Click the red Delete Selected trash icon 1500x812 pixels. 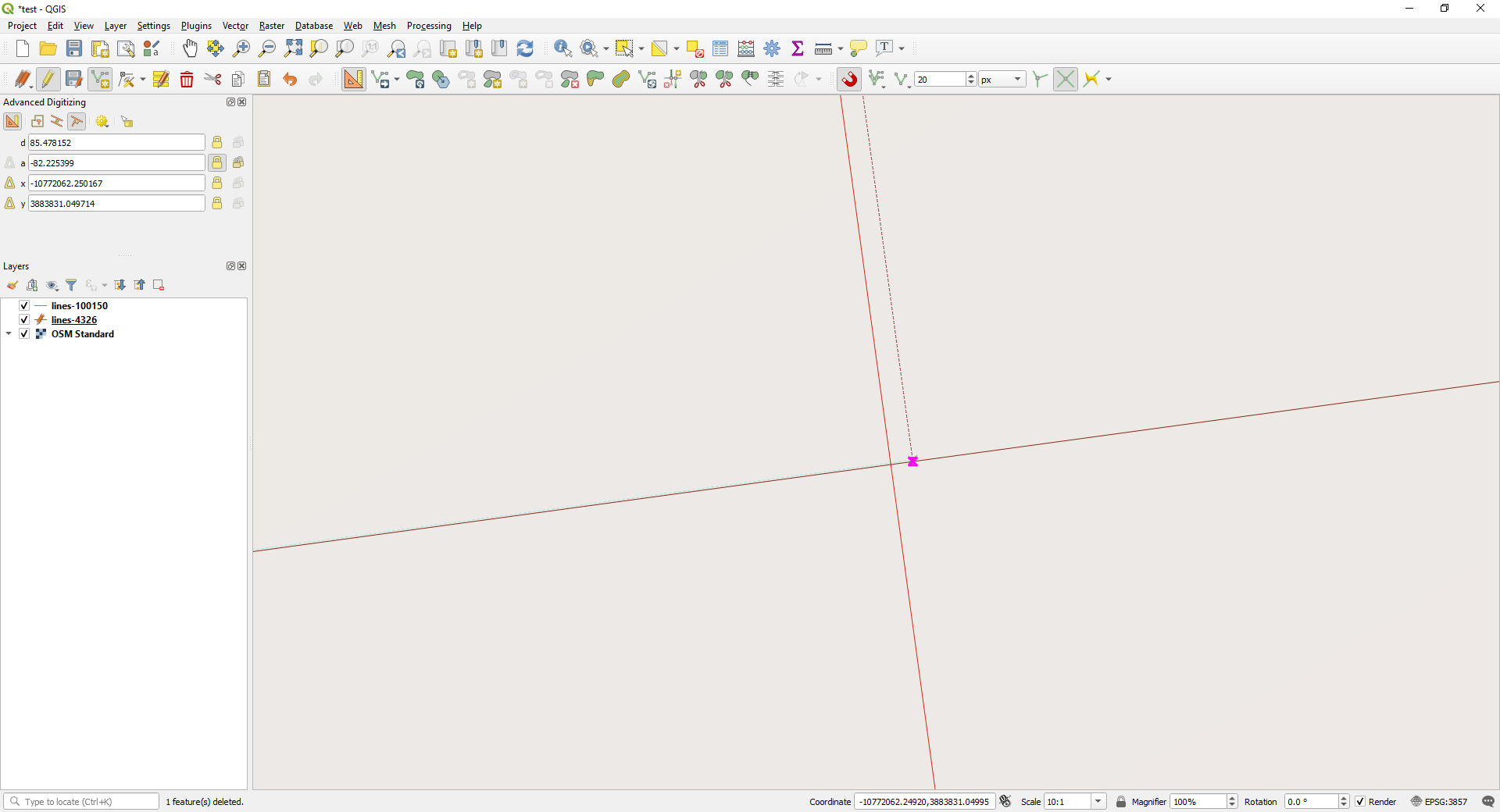pyautogui.click(x=187, y=79)
